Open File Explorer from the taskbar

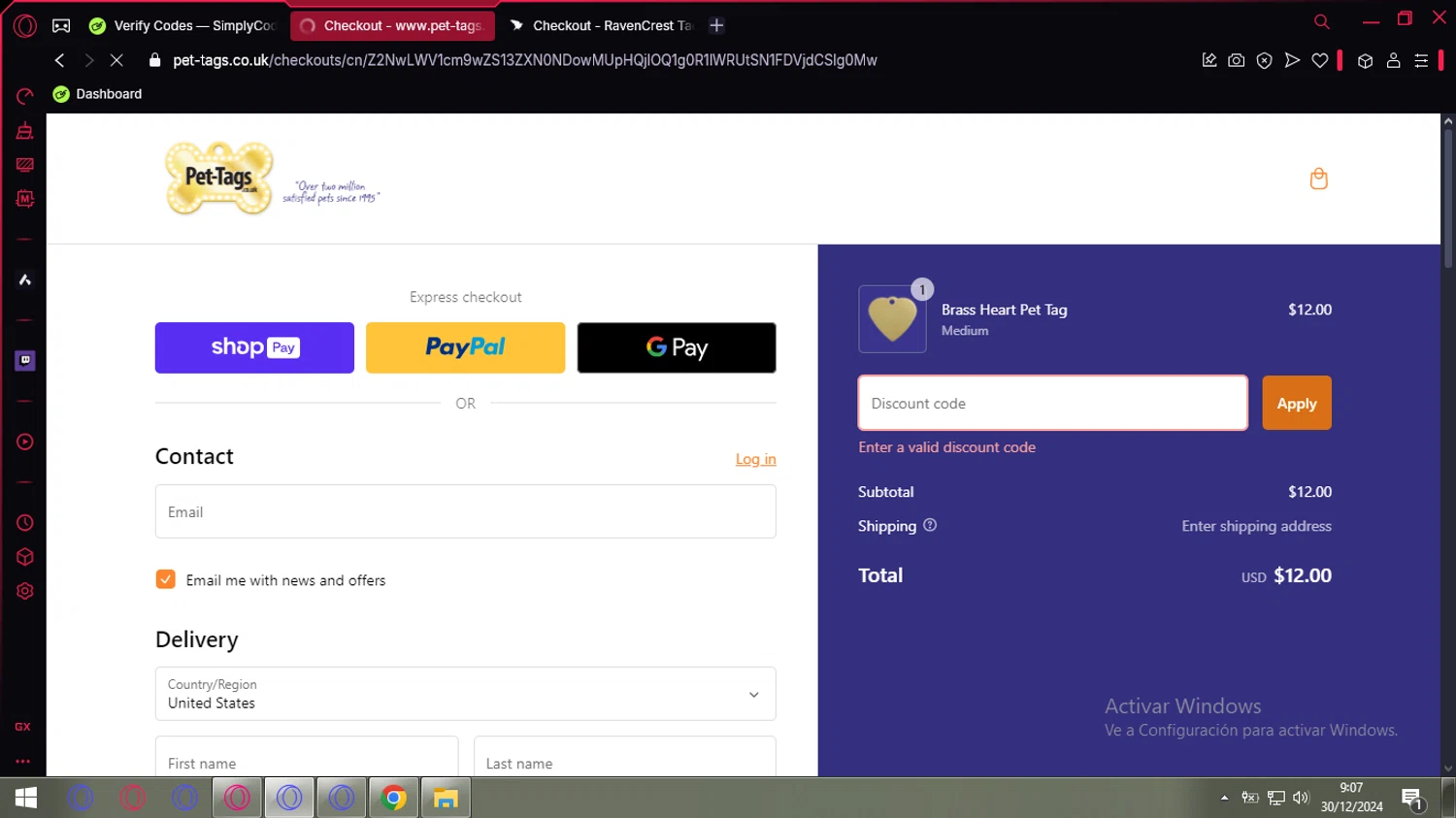pyautogui.click(x=446, y=798)
